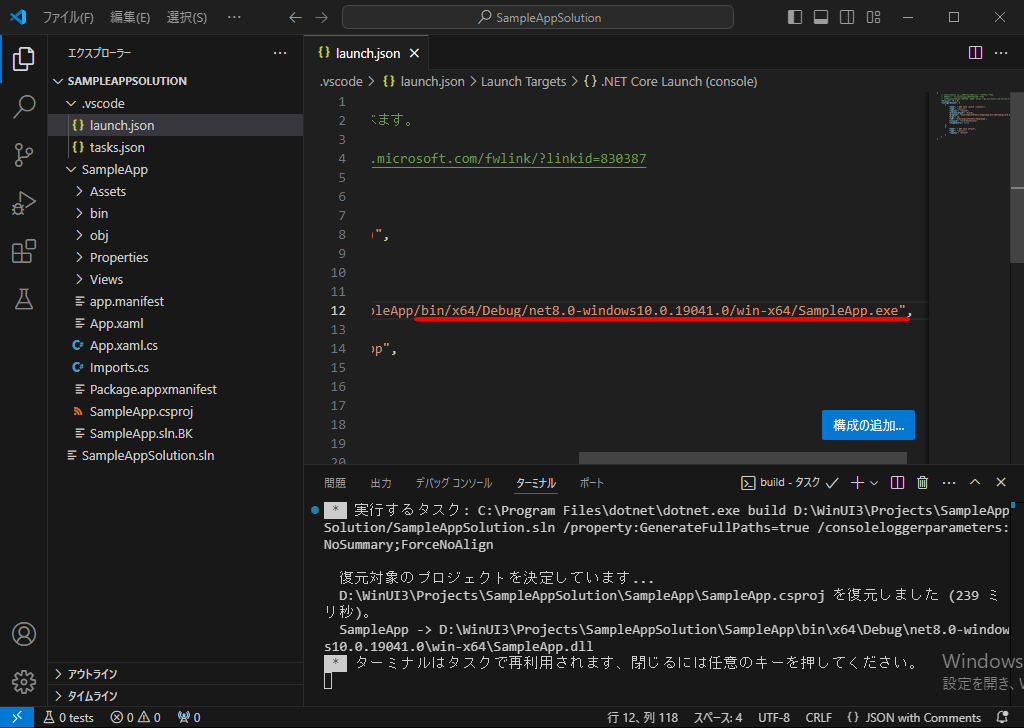Kill terminal with trash icon
Screen dimensions: 1024x728
[922, 483]
